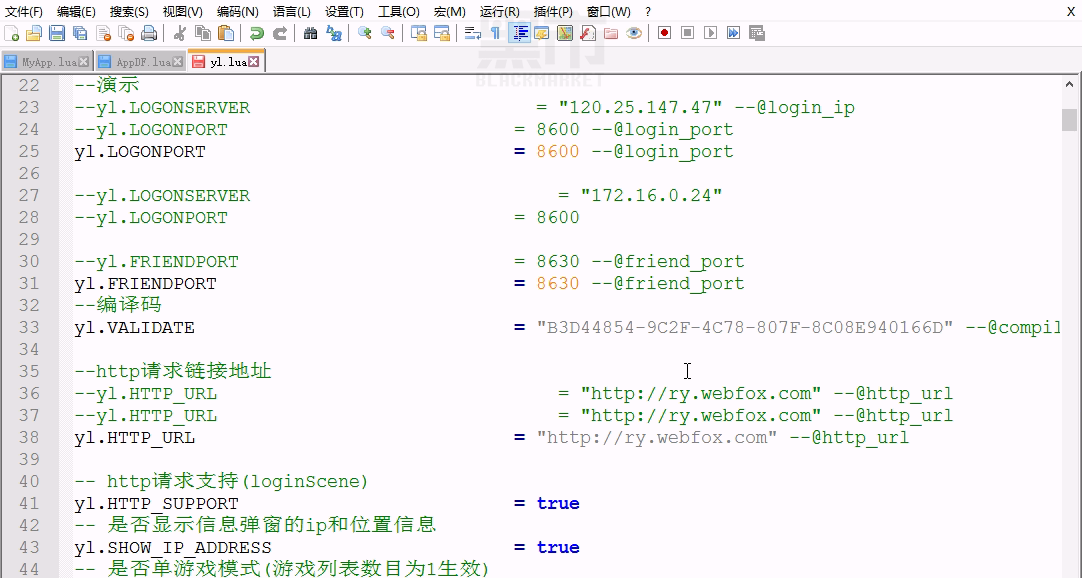Open the 插件(P) menu
Screen dimensions: 1082x578
[553, 12]
